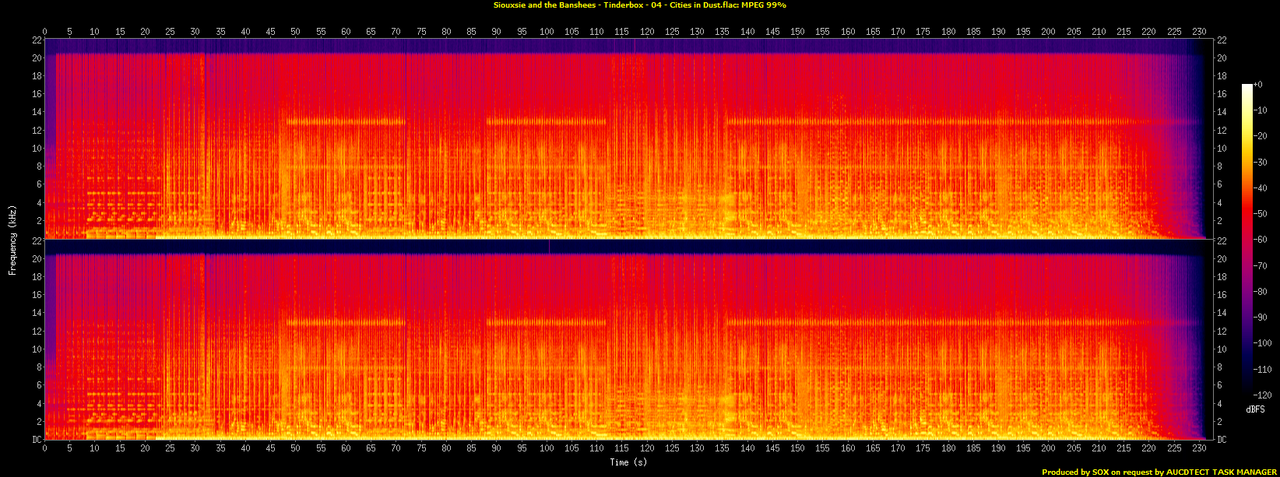Click the 'dBFS' label under the color scale
This screenshot has height=477, width=1280.
pyautogui.click(x=1256, y=410)
